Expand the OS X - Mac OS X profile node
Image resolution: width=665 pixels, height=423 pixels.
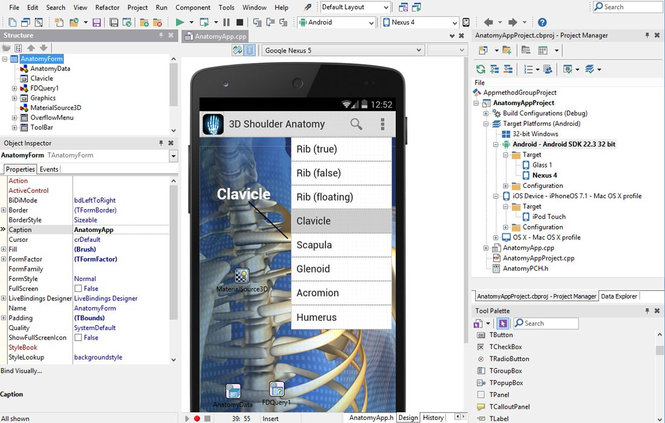(495, 238)
